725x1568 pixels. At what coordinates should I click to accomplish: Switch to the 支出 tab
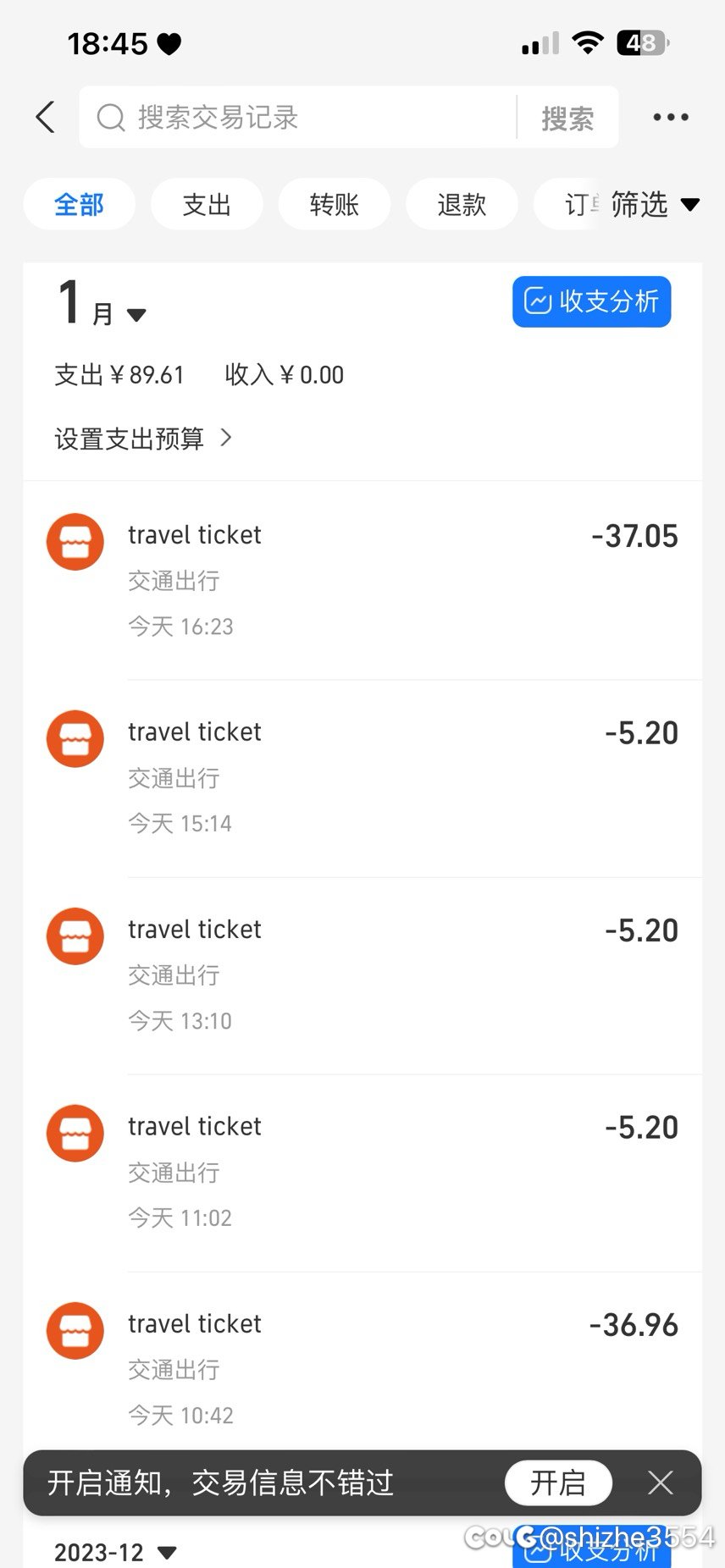[207, 204]
